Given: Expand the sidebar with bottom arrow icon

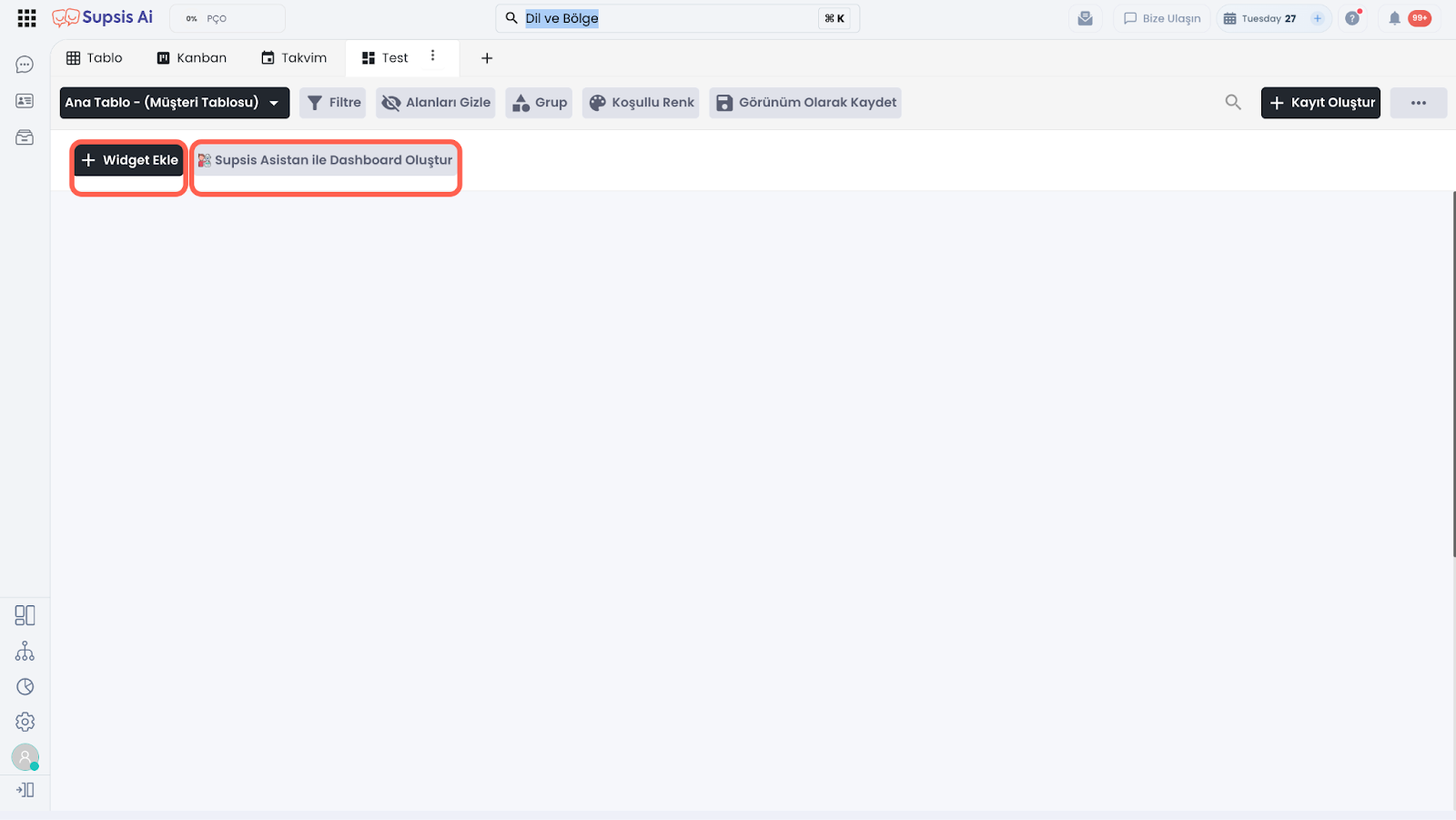Looking at the screenshot, I should point(25,790).
